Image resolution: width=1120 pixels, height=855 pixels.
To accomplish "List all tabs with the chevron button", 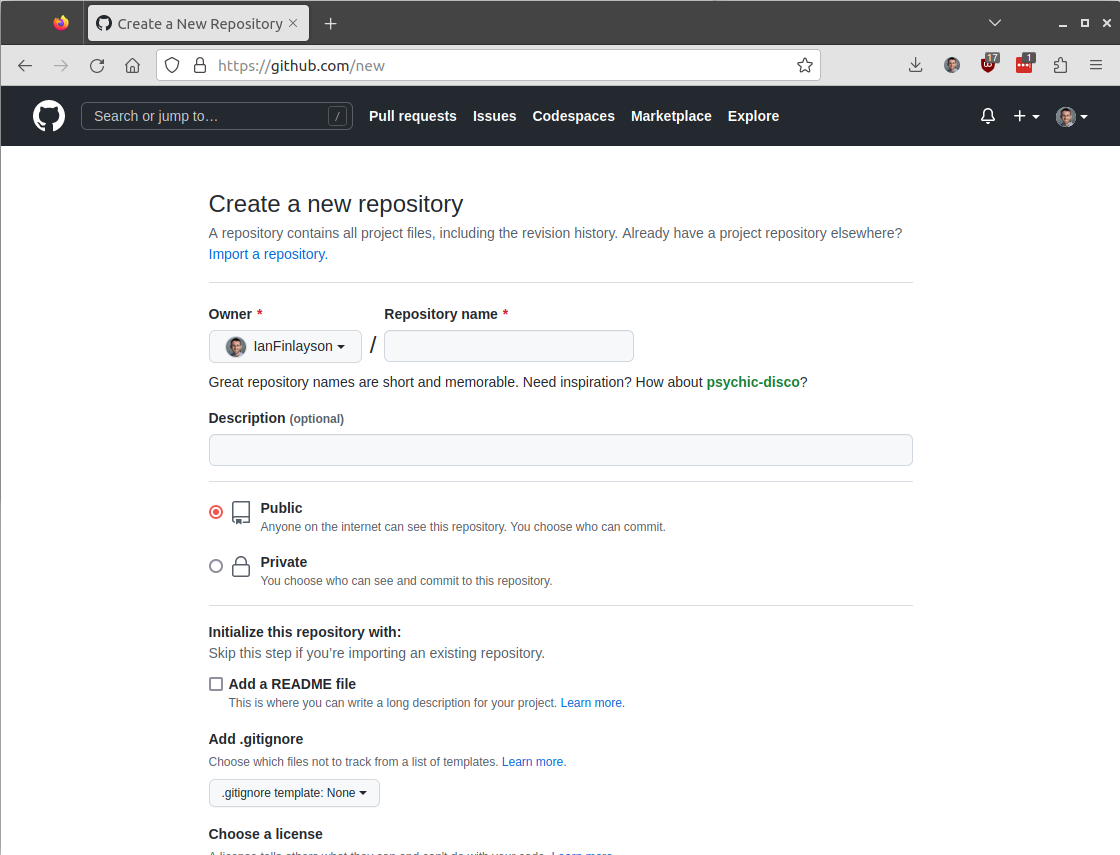I will (994, 24).
